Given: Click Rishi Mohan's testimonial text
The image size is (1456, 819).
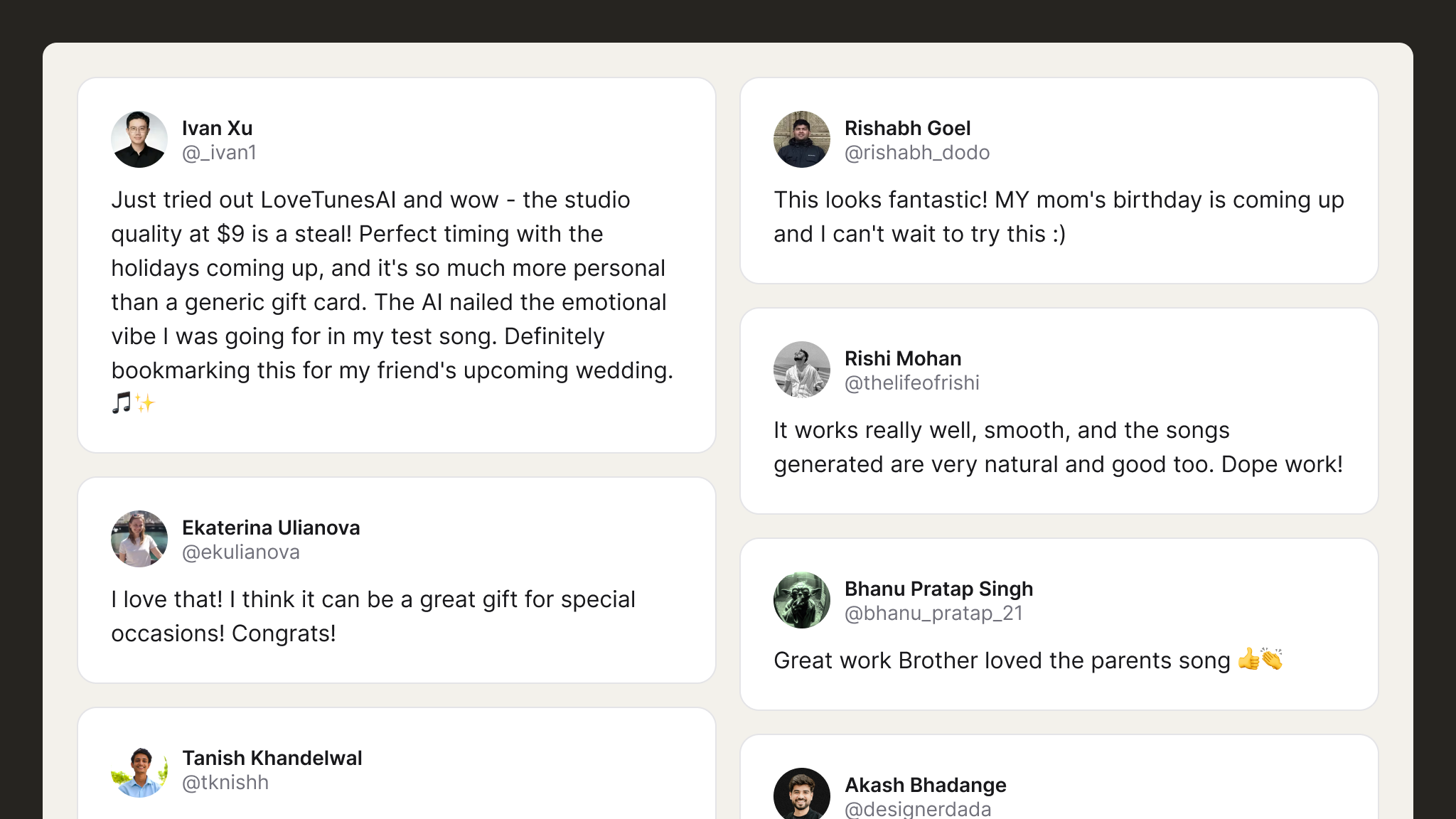Looking at the screenshot, I should (x=1058, y=447).
